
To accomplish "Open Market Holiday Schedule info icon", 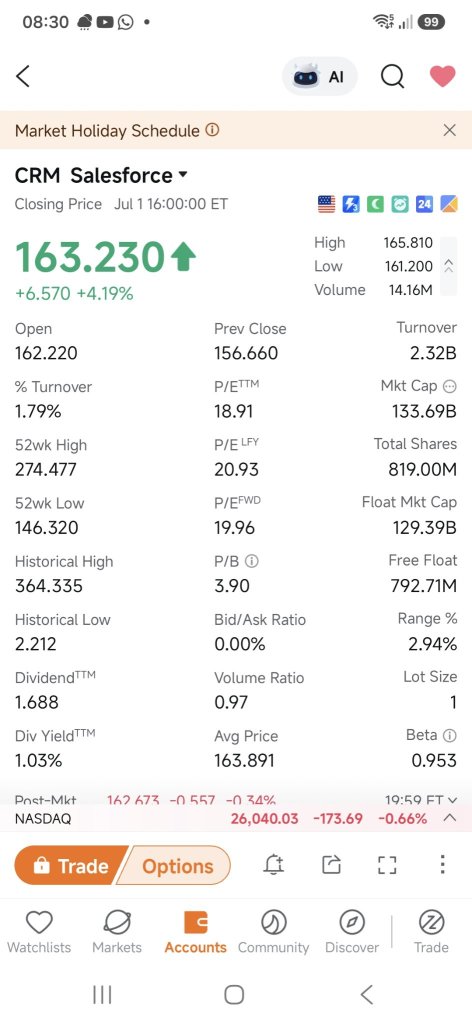I will pyautogui.click(x=212, y=130).
